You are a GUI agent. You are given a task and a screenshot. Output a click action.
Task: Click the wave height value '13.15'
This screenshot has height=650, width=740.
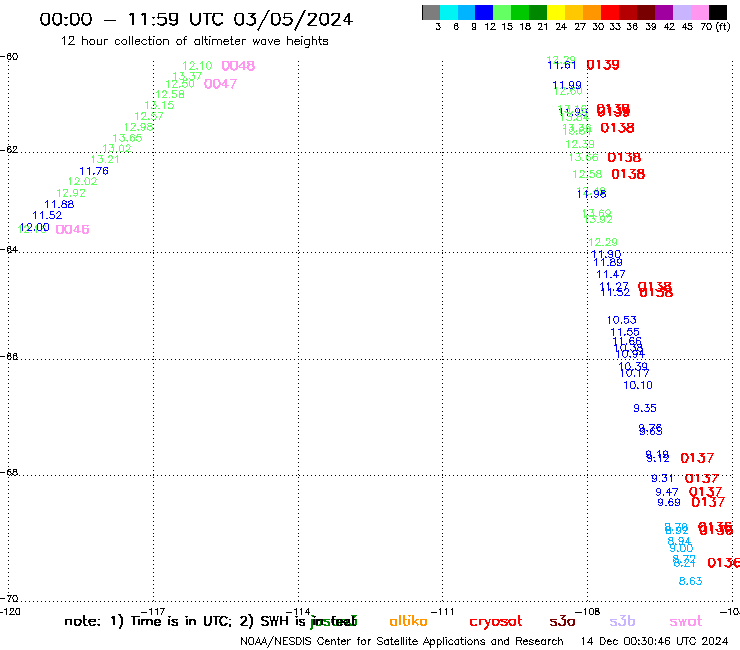(159, 105)
